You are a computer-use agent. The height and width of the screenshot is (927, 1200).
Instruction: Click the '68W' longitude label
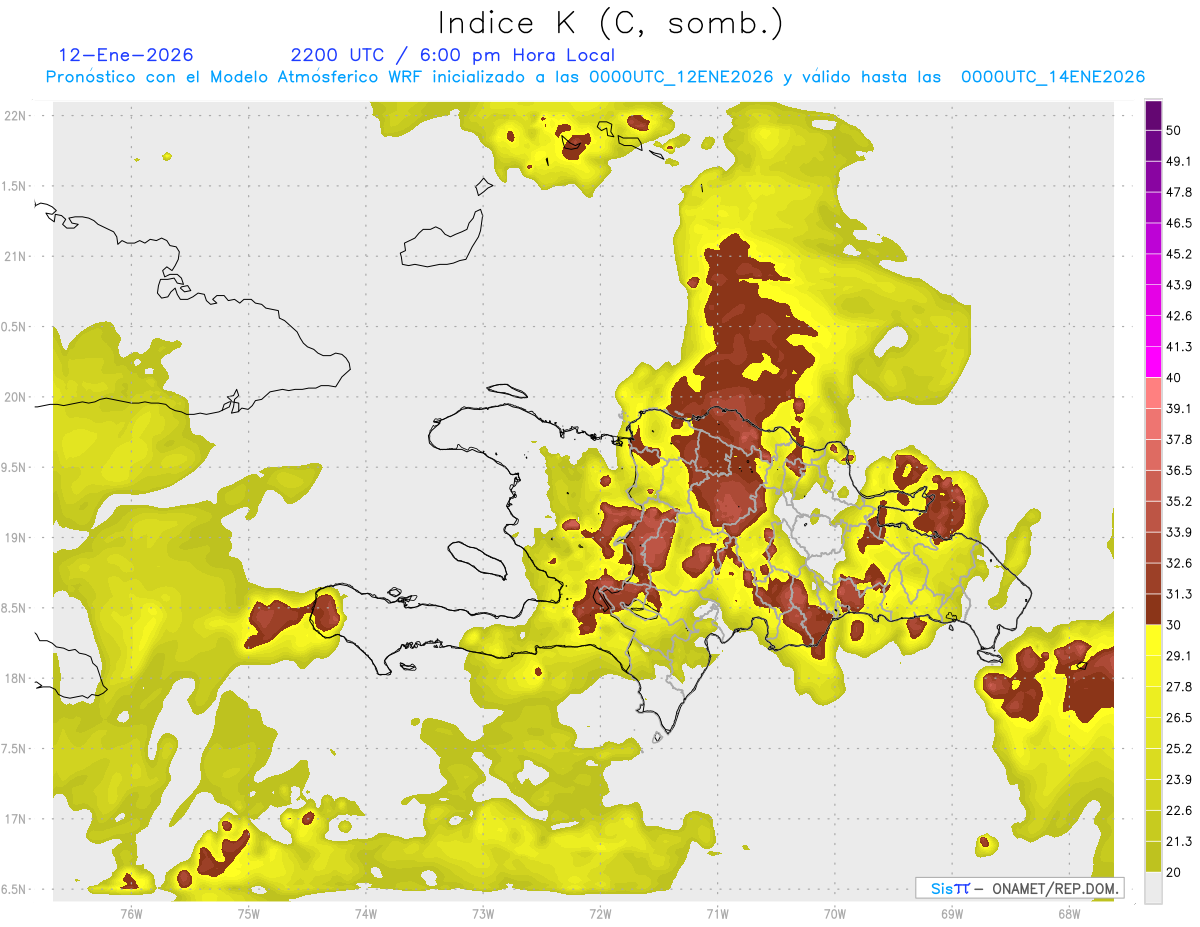[x=1069, y=914]
